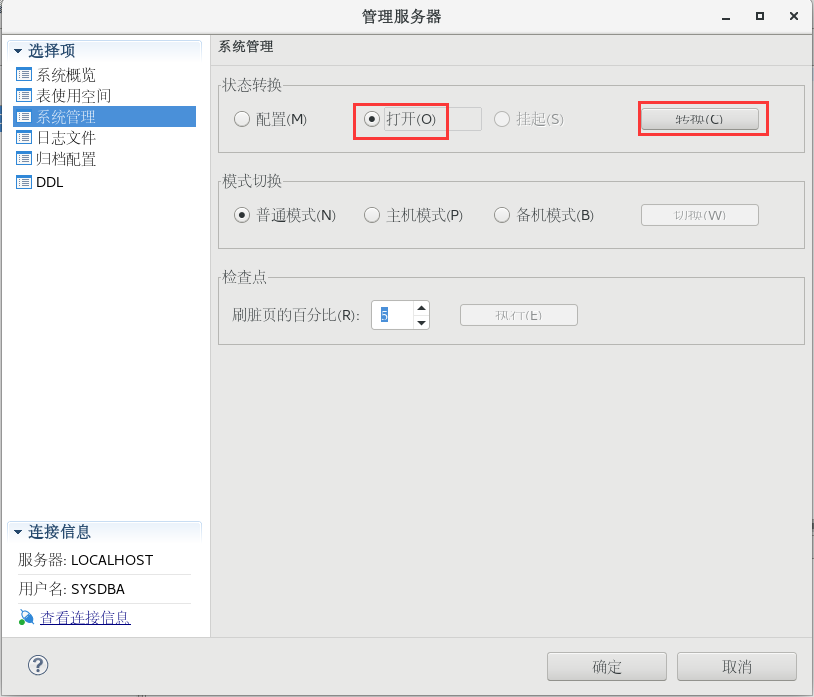The width and height of the screenshot is (814, 697).
Task: Click the 系统概览 list icon
Action: tap(24, 75)
